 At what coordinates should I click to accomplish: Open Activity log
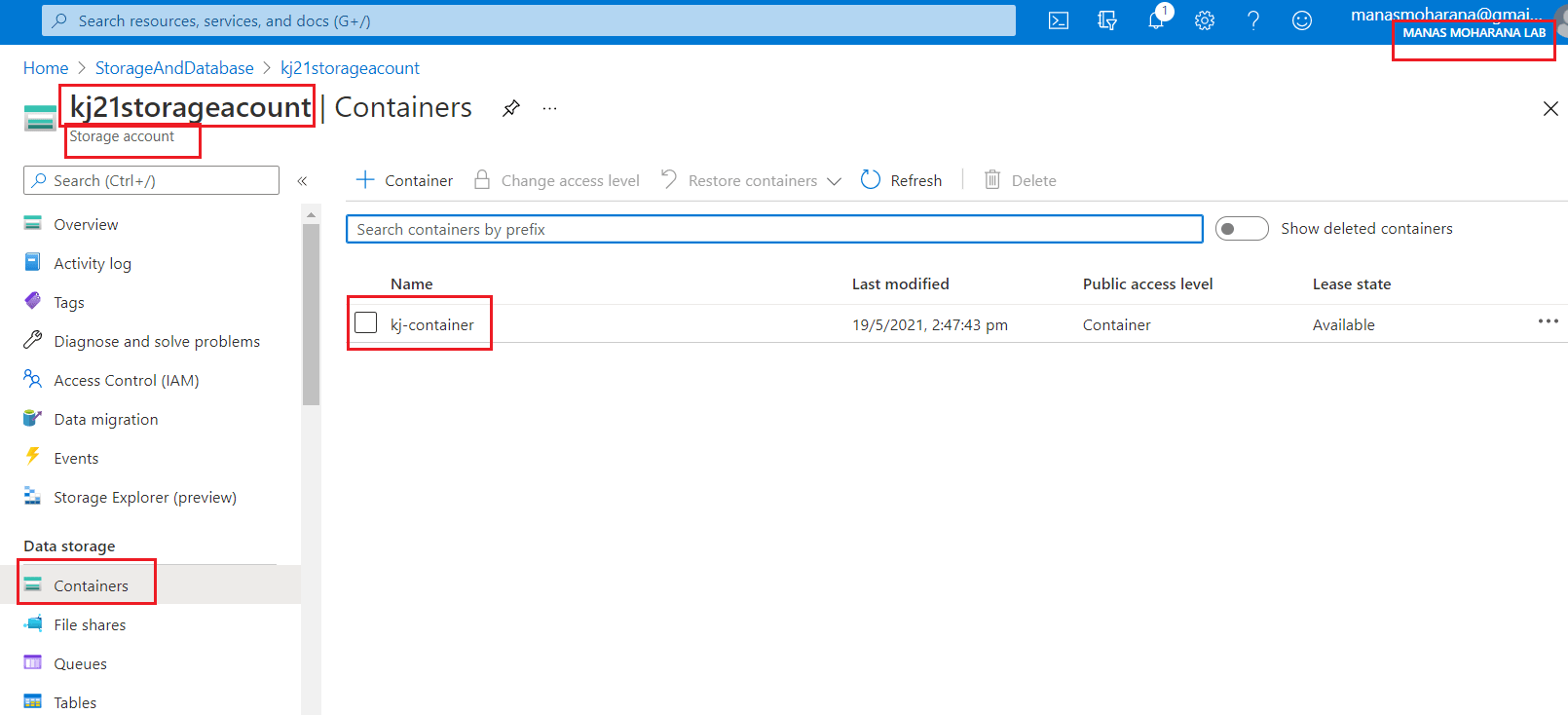93,263
